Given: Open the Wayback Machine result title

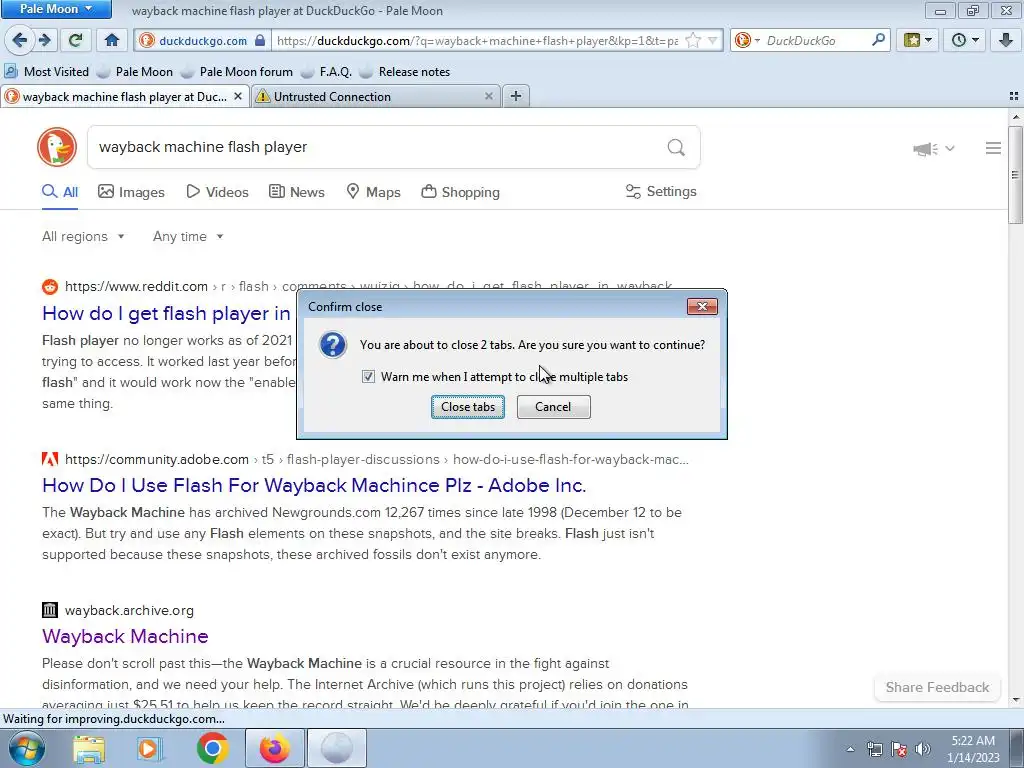Looking at the screenshot, I should point(125,636).
